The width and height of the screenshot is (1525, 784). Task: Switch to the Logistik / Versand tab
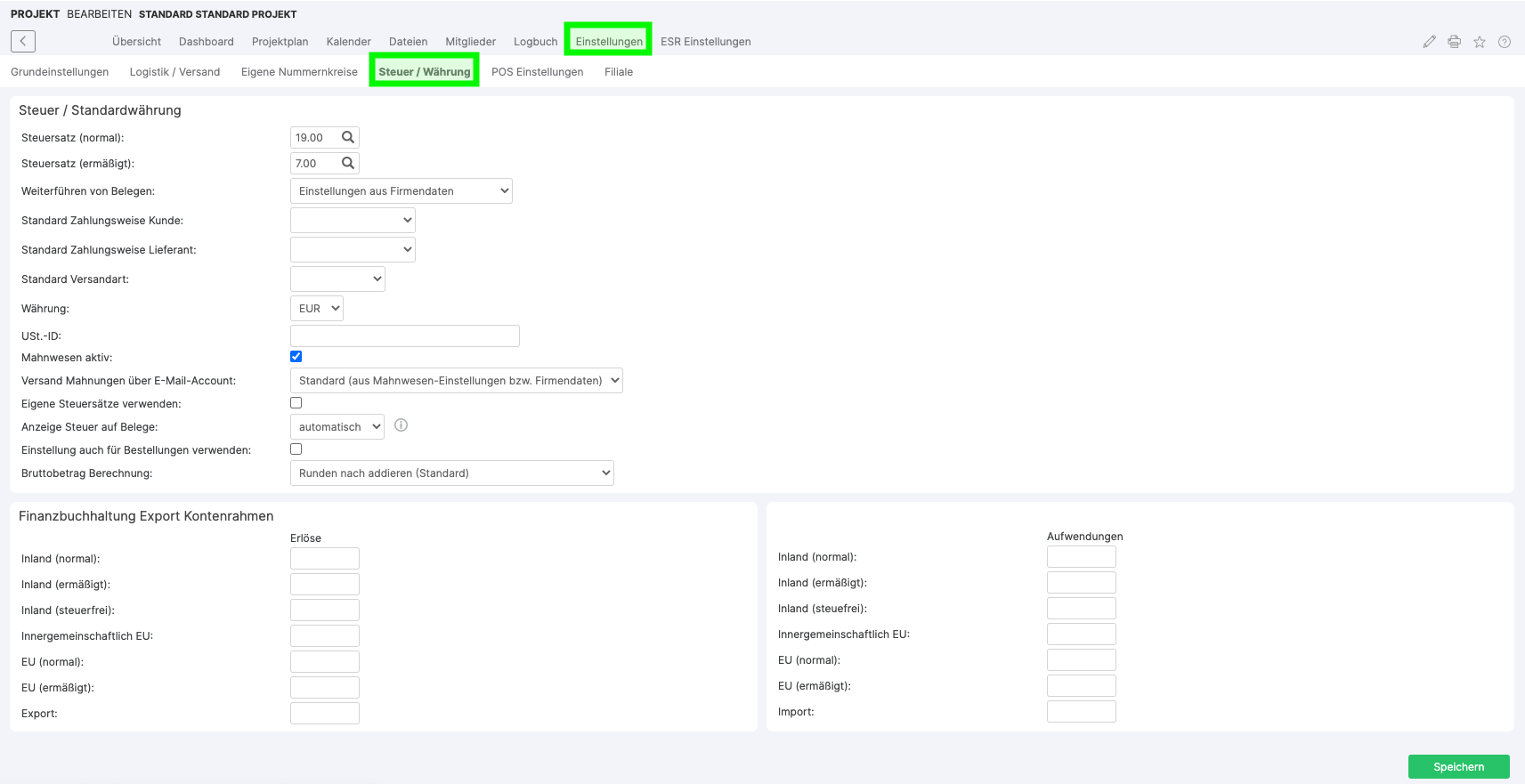pyautogui.click(x=174, y=72)
